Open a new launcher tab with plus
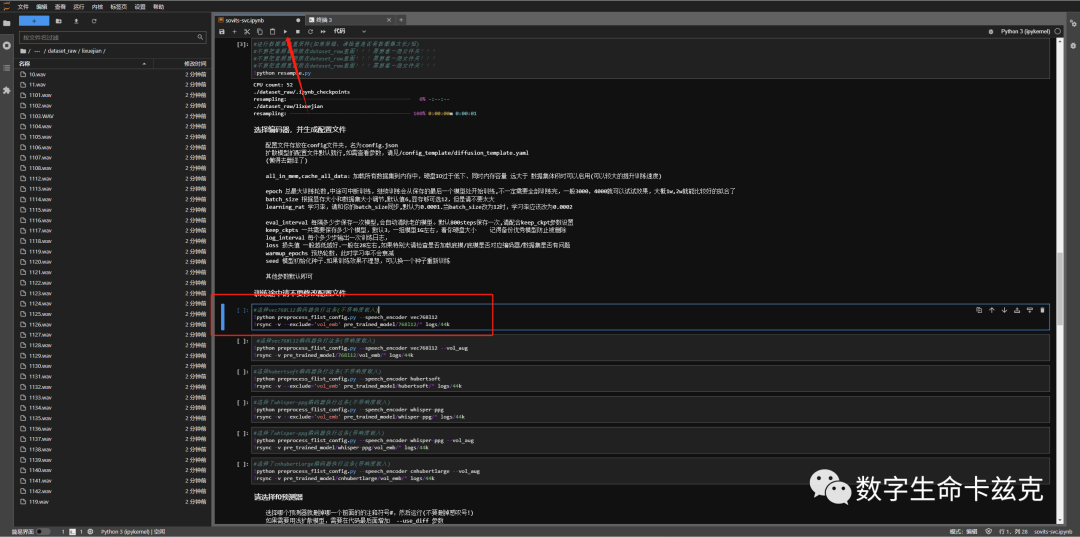Screen dimensions: 1080x537 click(401, 20)
